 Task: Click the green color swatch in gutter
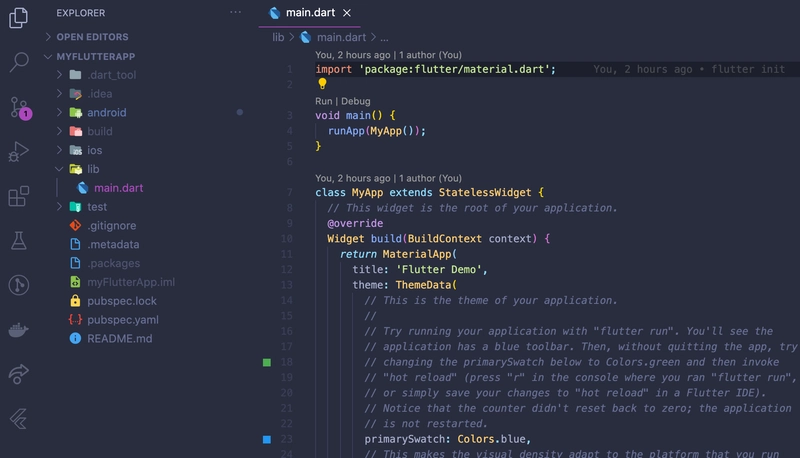click(267, 362)
